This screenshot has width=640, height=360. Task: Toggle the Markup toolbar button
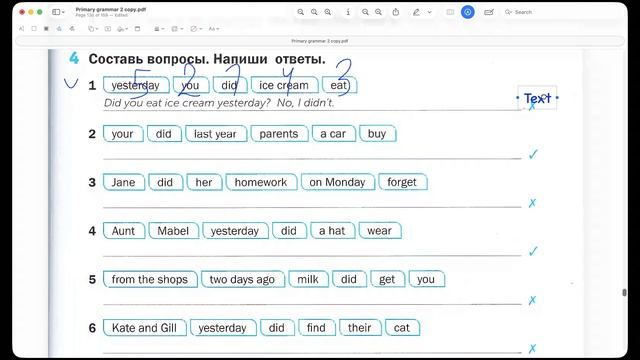tap(468, 12)
